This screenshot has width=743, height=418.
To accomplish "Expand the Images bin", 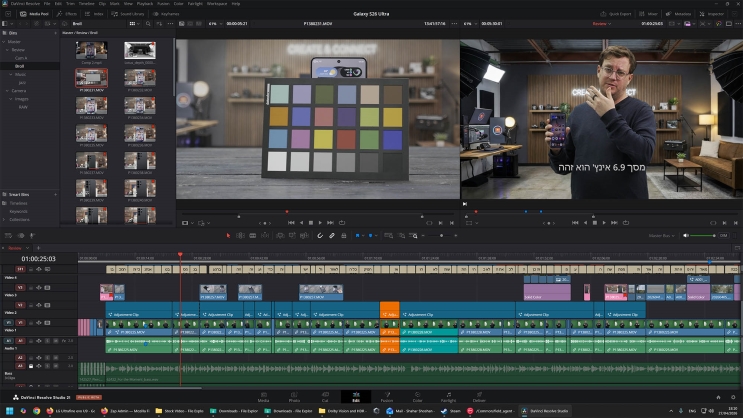I will click(x=10, y=99).
